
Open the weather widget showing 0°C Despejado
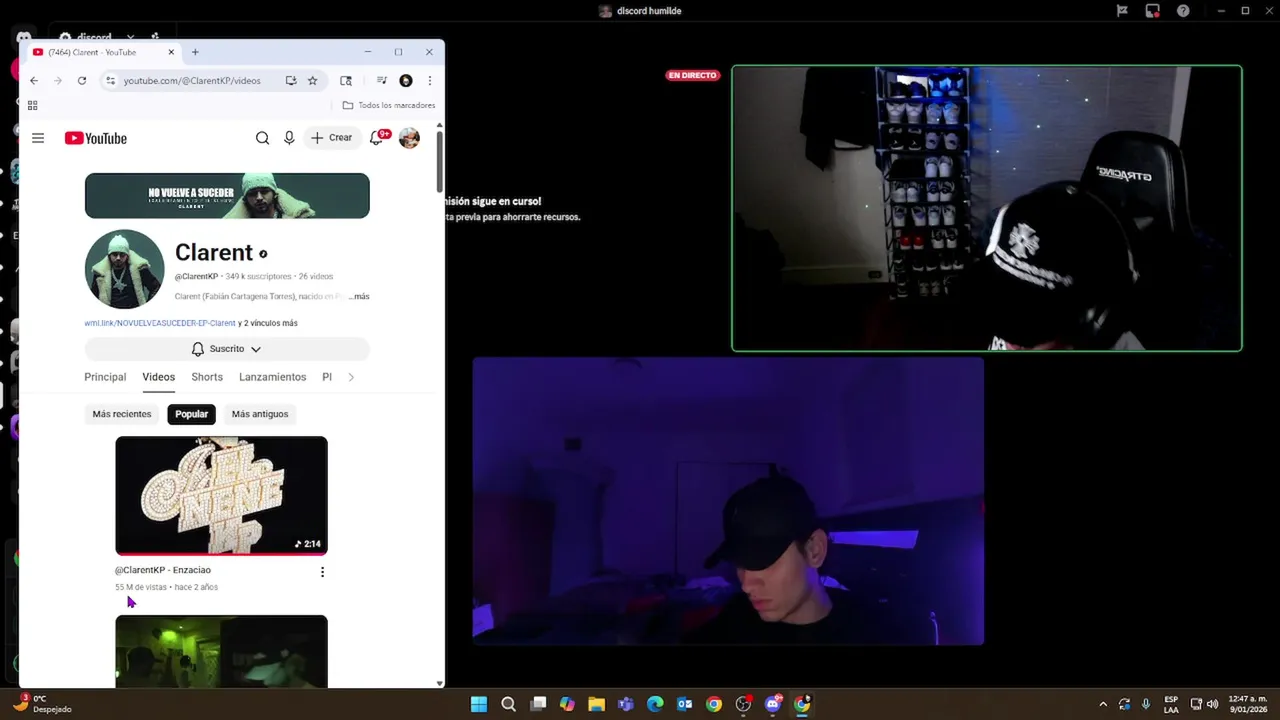(x=43, y=704)
